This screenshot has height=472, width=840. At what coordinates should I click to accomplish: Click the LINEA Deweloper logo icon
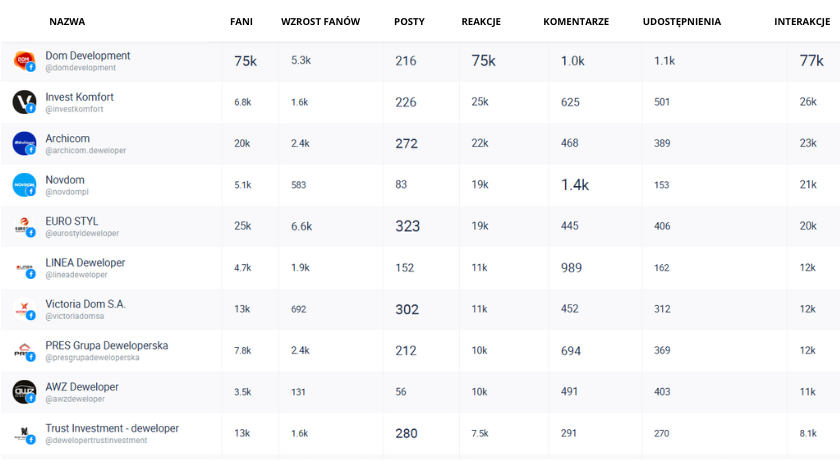pos(24,268)
